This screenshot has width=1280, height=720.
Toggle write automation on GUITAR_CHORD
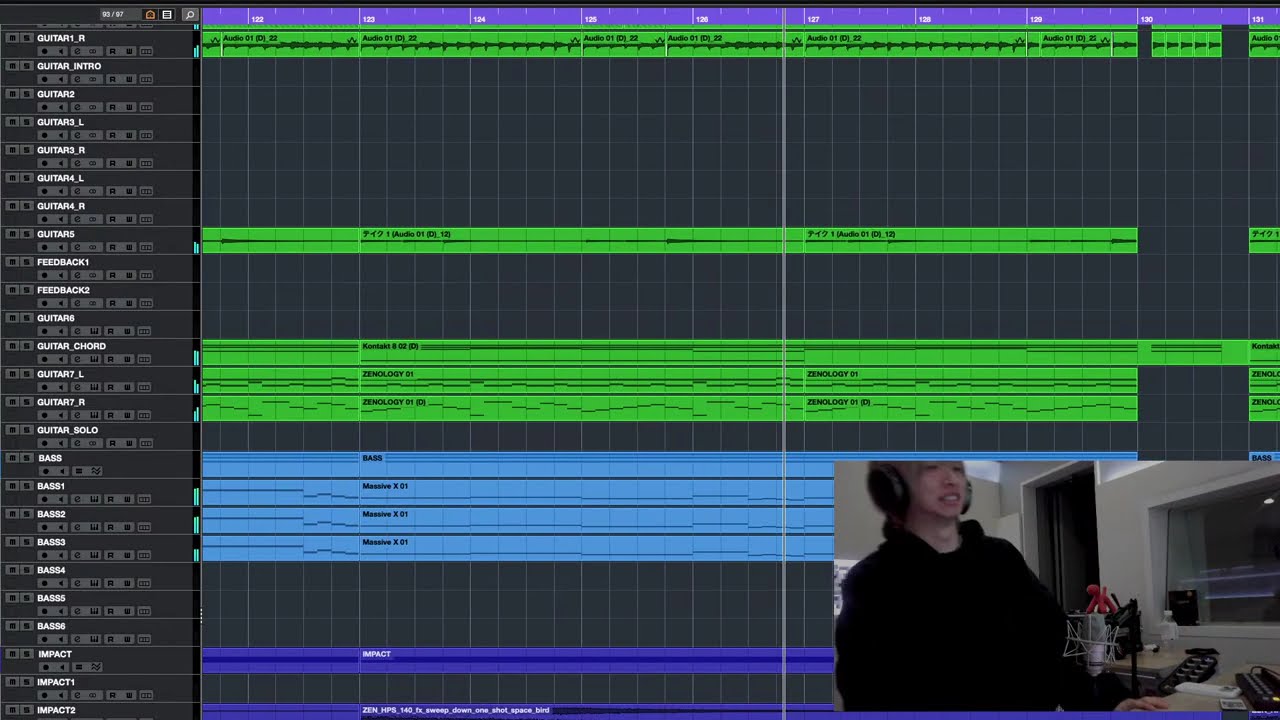click(x=127, y=359)
